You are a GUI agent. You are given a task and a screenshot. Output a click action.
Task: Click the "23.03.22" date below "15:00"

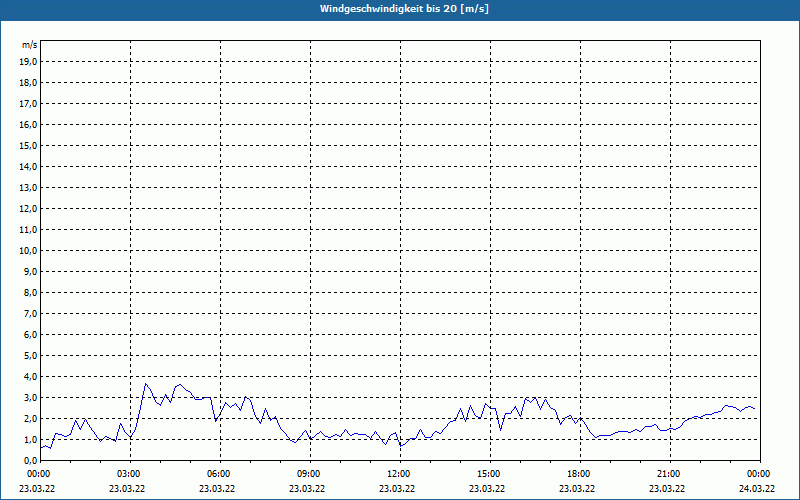(487, 489)
